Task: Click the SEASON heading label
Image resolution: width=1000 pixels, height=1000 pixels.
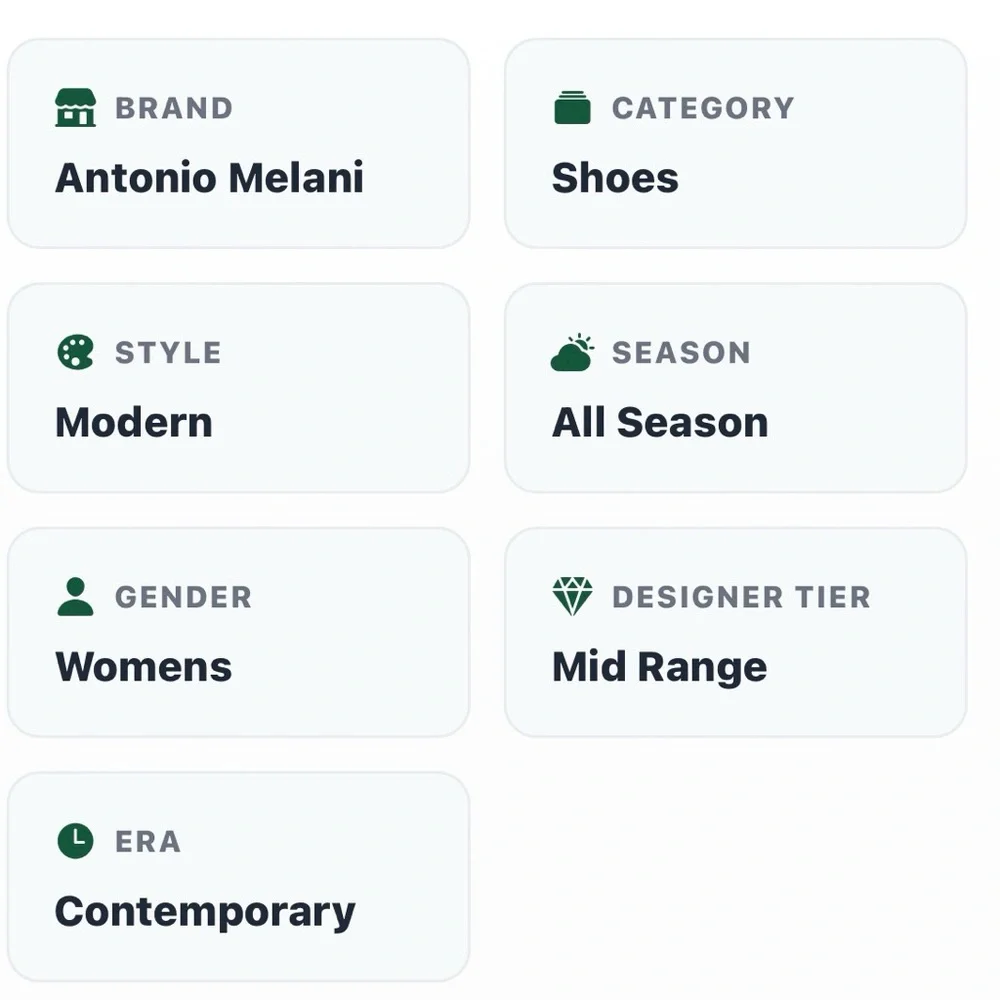Action: (x=681, y=353)
